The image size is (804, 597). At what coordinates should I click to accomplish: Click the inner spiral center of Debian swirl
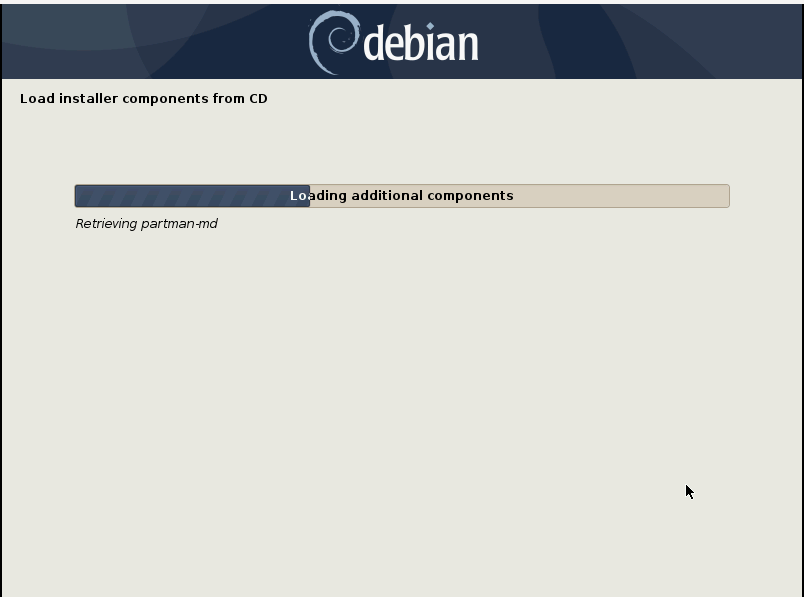339,38
